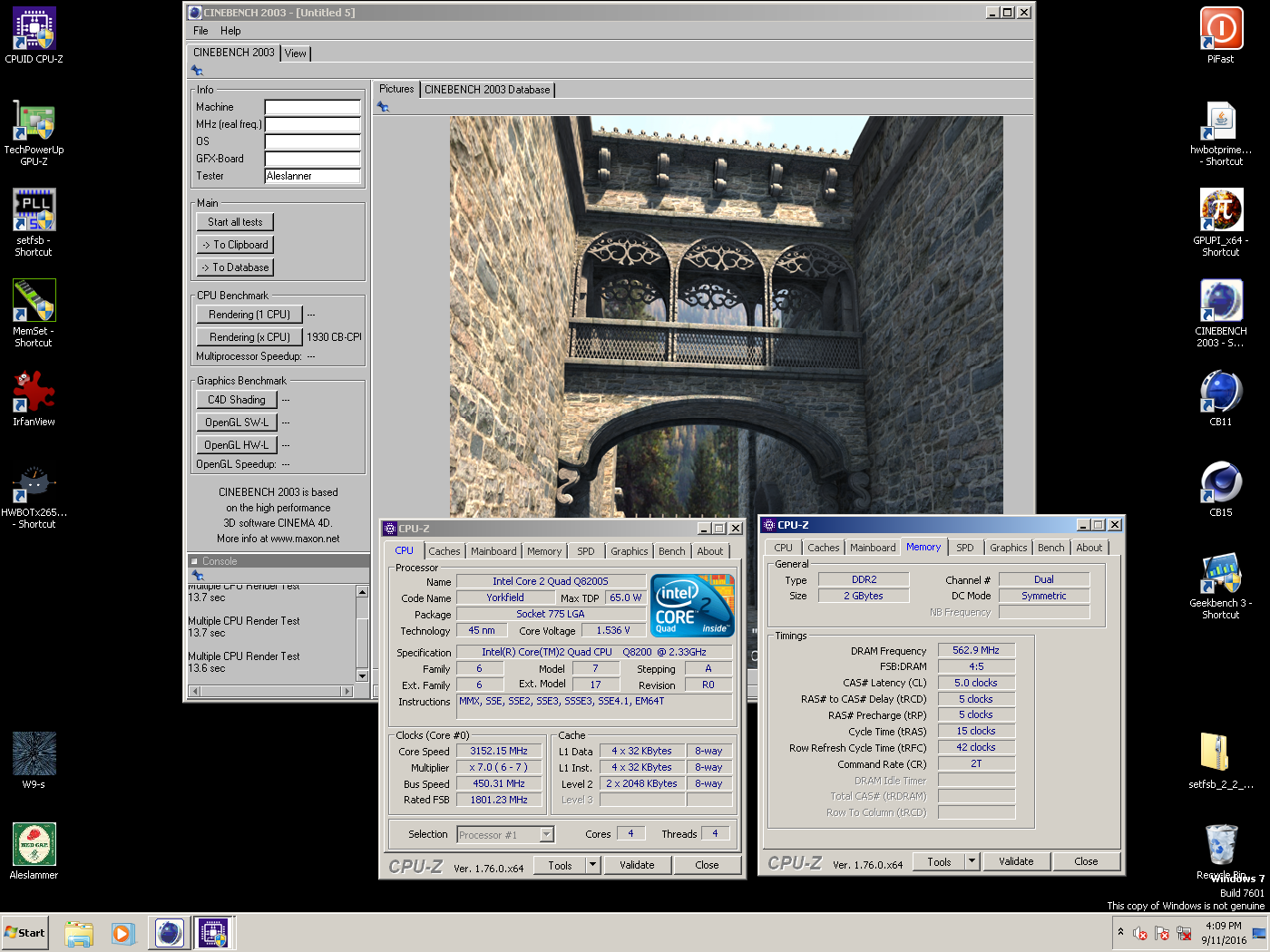Image resolution: width=1270 pixels, height=952 pixels.
Task: Click Validate in CPU-Z CPU window
Action: coord(637,865)
